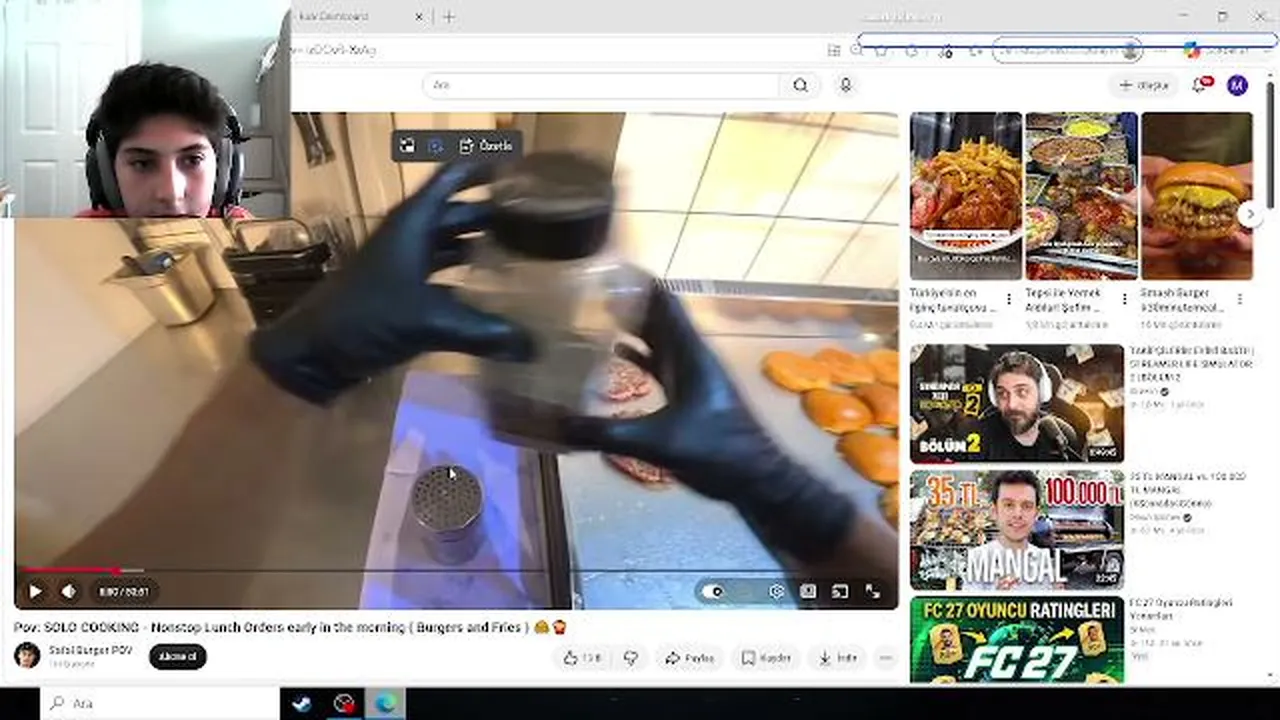
Task: Open the Bölüm 2 streamer video thumbnail
Action: coord(1017,403)
